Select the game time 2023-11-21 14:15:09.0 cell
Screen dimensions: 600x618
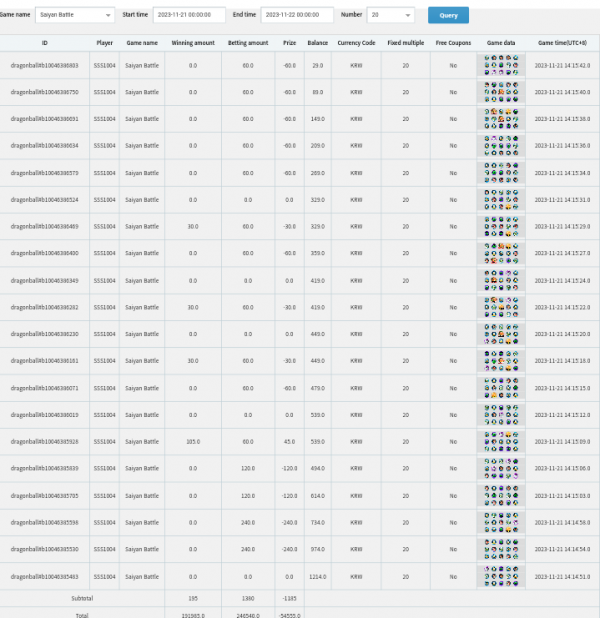(x=562, y=442)
